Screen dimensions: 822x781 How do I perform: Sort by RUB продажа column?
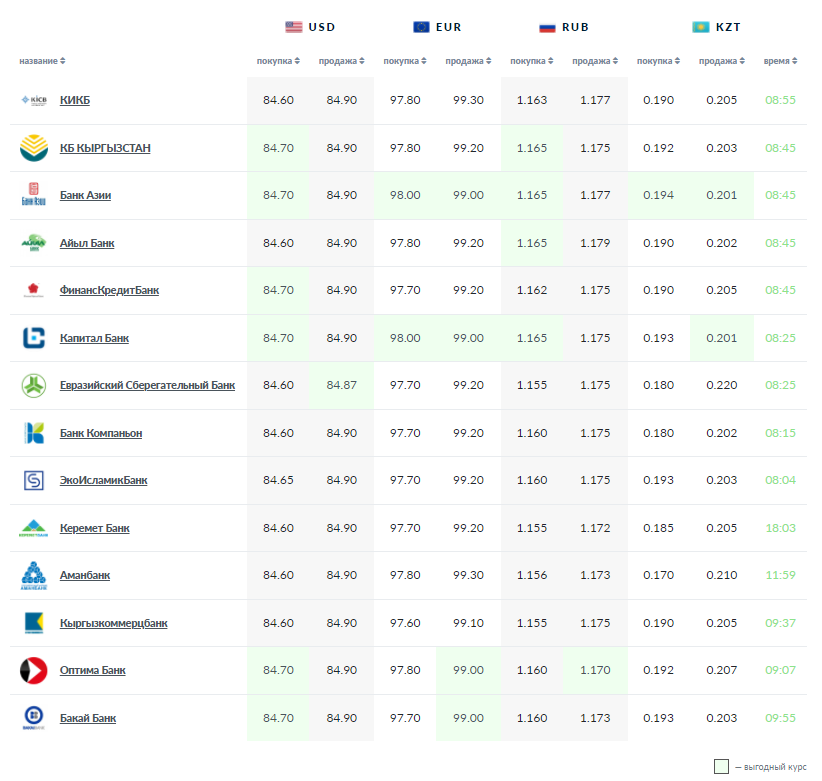pos(595,61)
